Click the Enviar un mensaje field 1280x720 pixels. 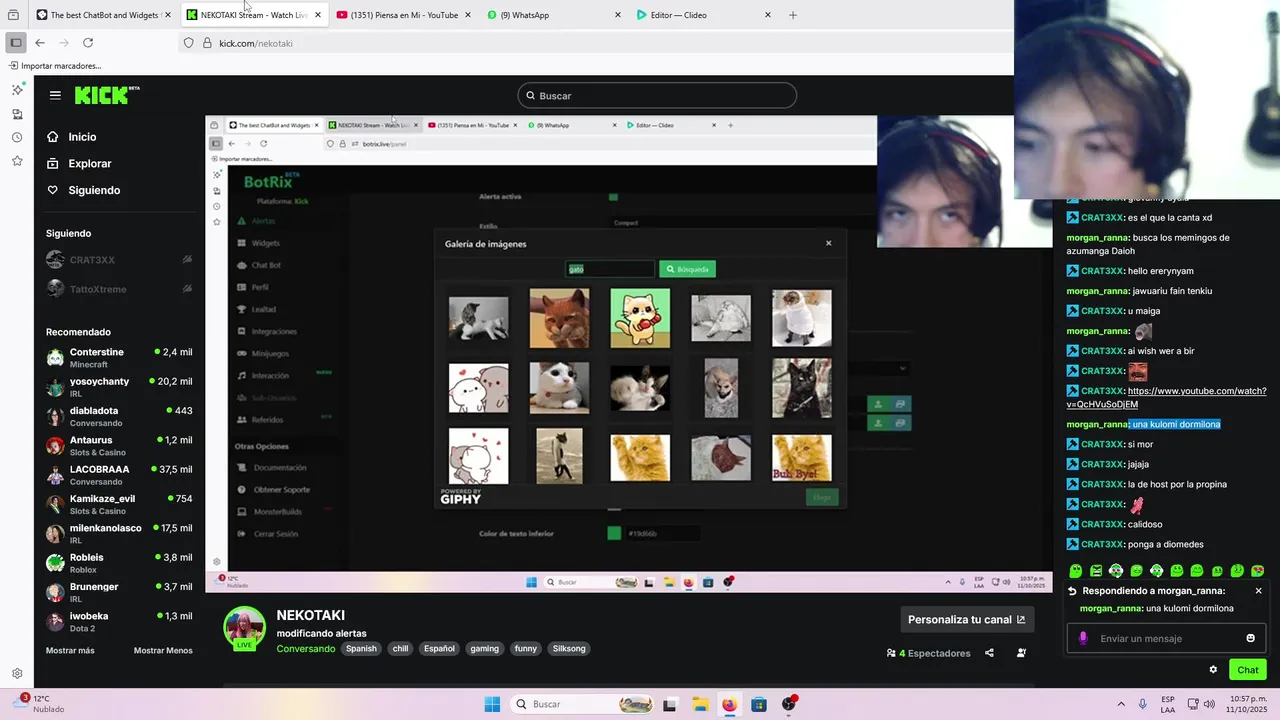[1165, 639]
